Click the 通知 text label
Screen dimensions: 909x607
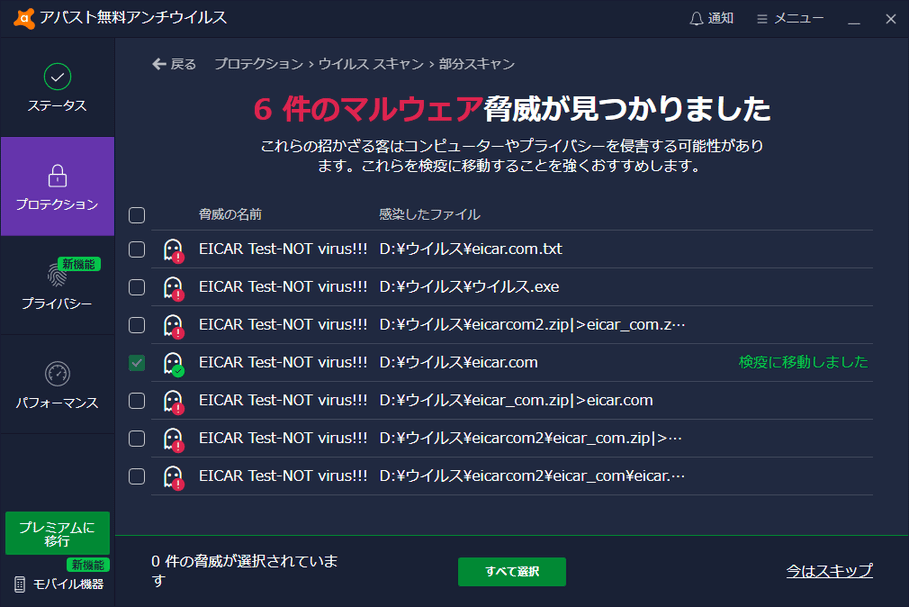coord(721,19)
